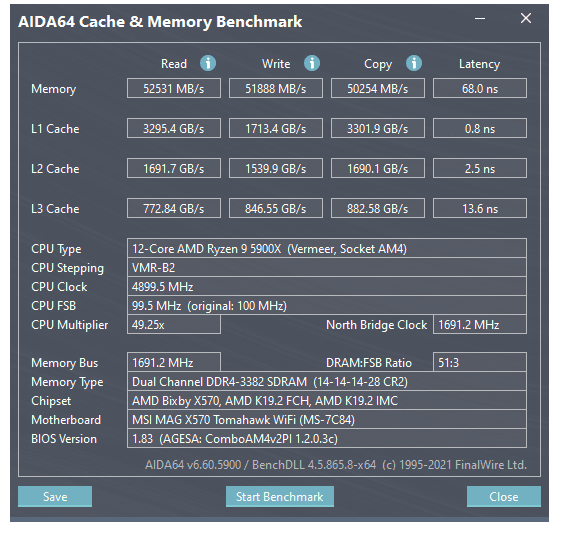Click the Motherboard info field
This screenshot has width=564, height=534.
point(327,419)
